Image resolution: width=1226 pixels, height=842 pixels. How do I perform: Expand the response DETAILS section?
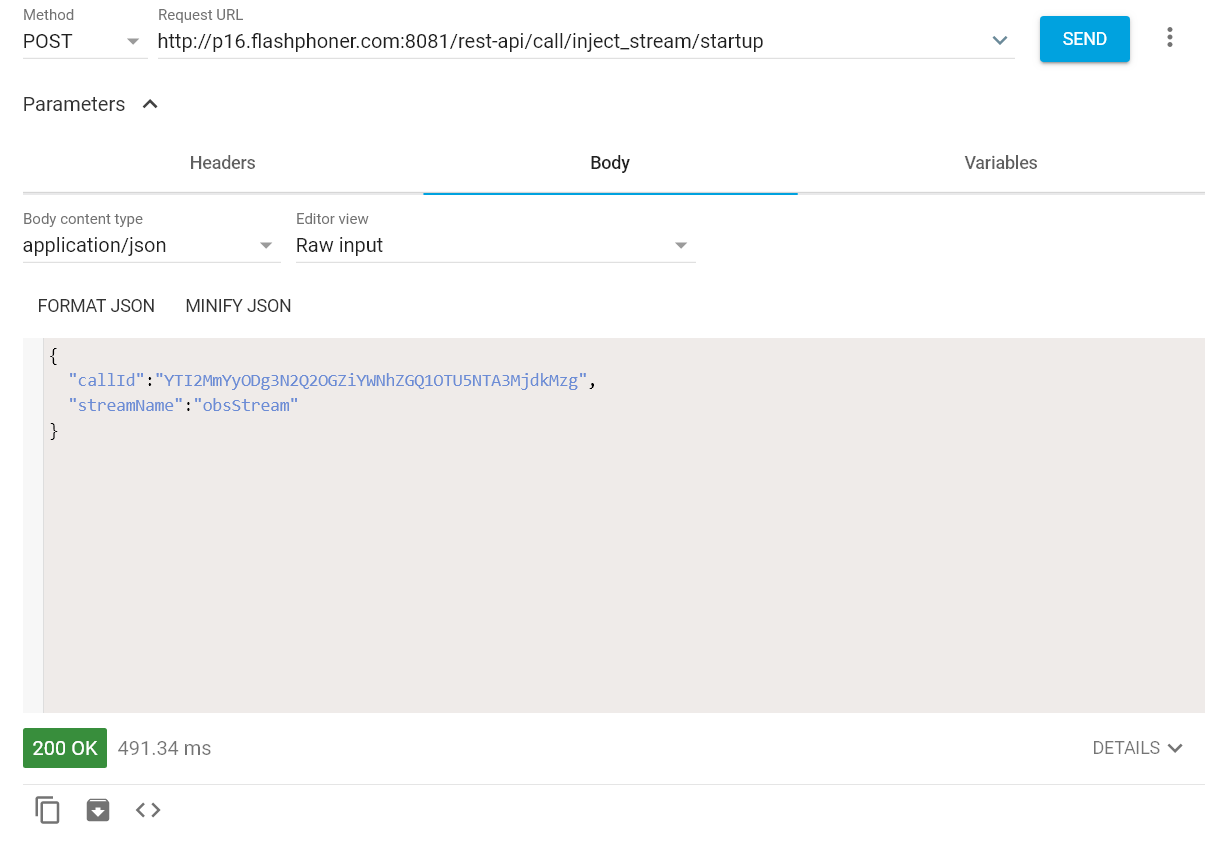1137,748
